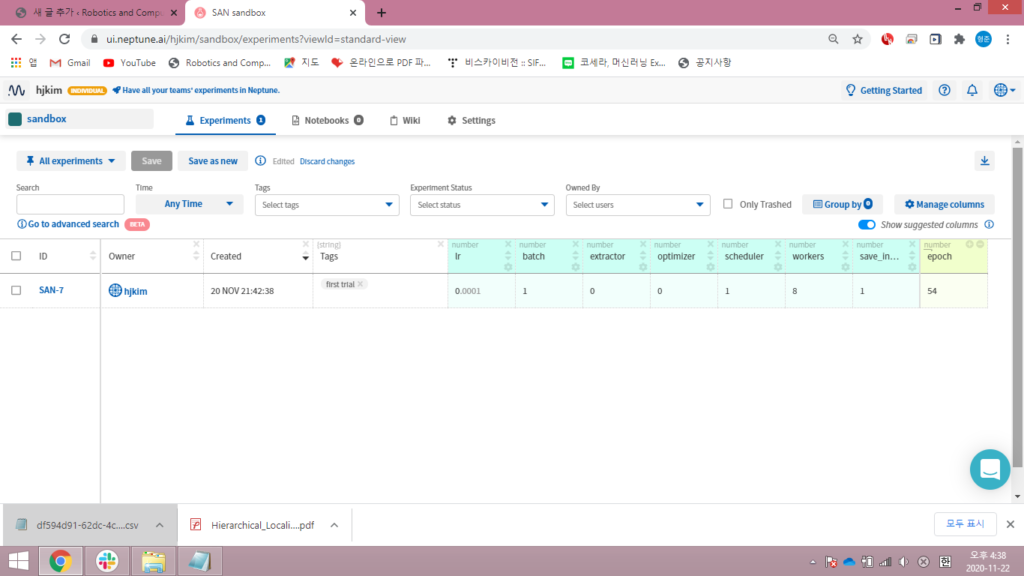Remove the first trial tag

coord(361,284)
